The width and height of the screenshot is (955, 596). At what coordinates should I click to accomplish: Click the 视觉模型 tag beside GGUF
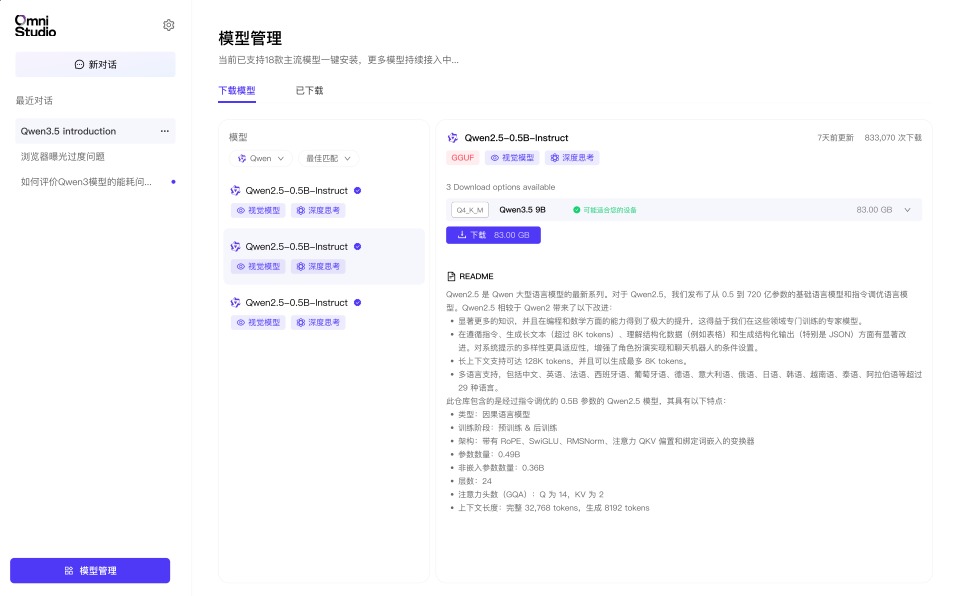point(512,158)
